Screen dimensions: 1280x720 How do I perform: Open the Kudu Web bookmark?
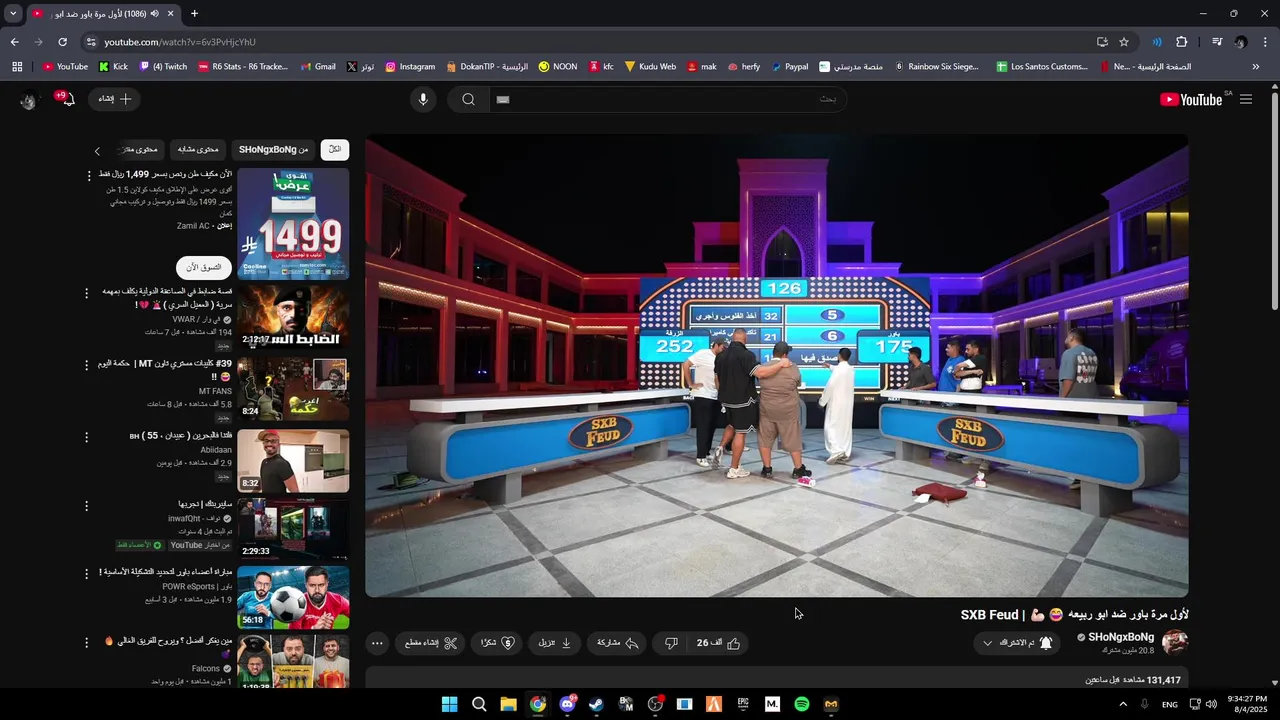(650, 67)
